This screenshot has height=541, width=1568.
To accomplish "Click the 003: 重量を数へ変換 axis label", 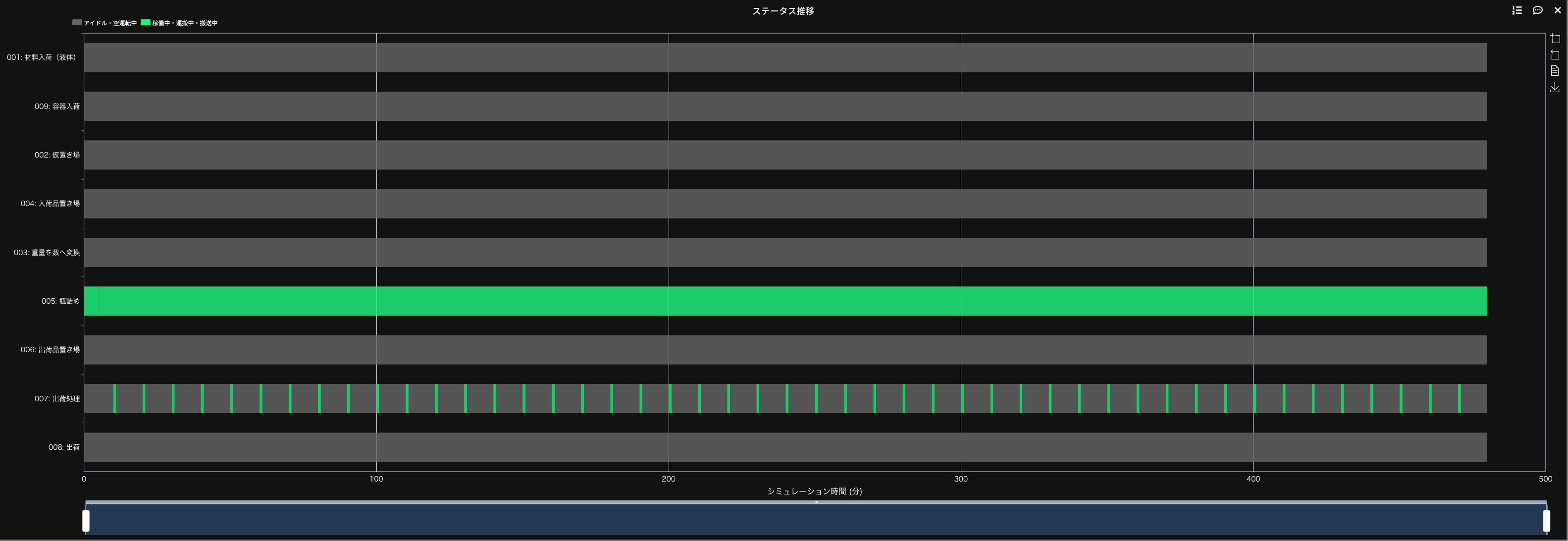I will coord(47,253).
